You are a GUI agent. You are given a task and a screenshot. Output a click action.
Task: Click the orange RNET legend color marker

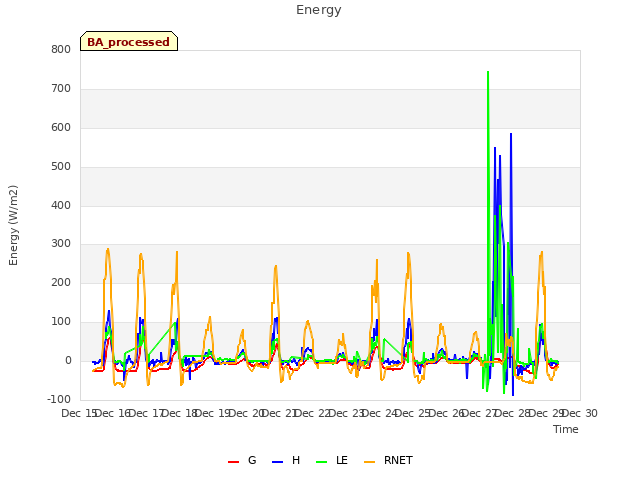369,462
